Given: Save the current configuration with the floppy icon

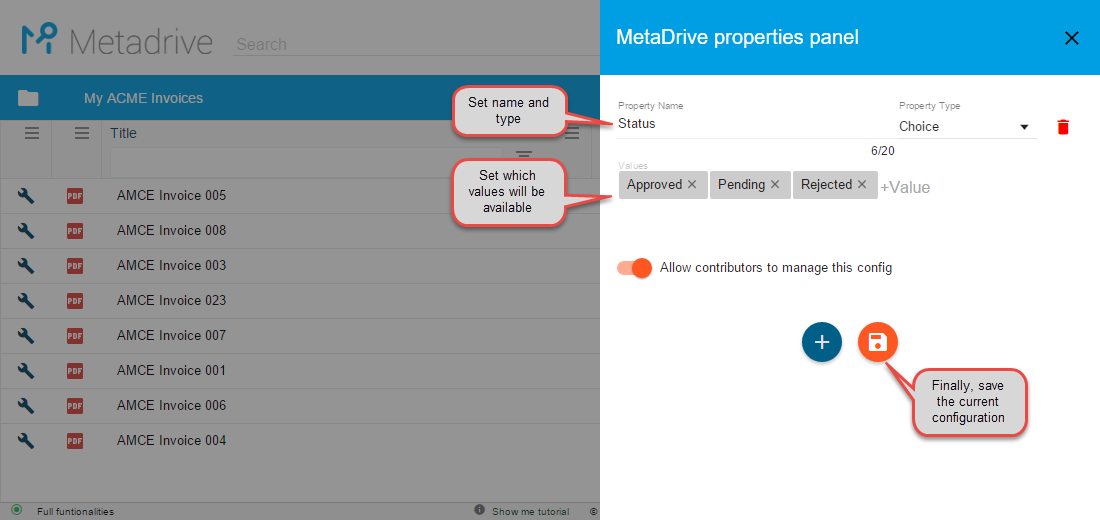Looking at the screenshot, I should [878, 342].
